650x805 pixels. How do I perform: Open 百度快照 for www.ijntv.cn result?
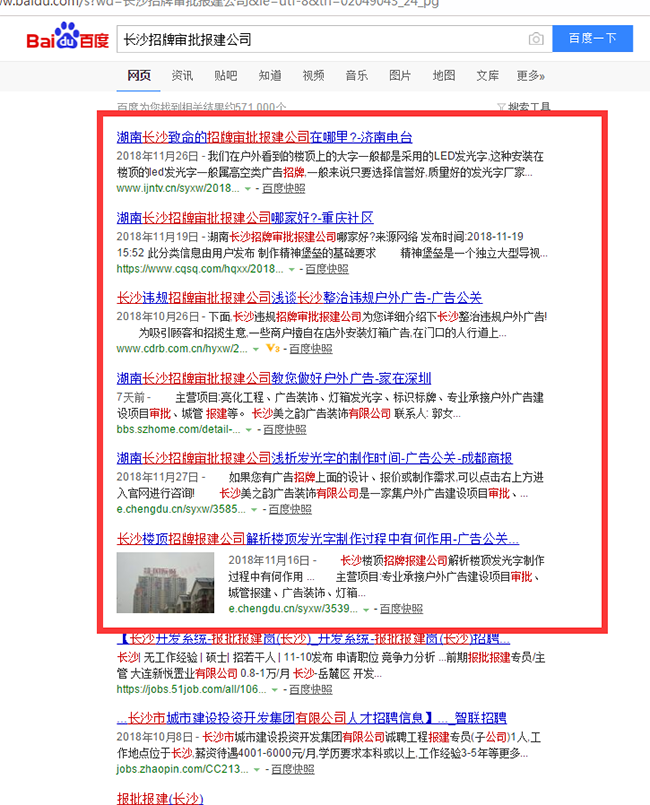283,188
